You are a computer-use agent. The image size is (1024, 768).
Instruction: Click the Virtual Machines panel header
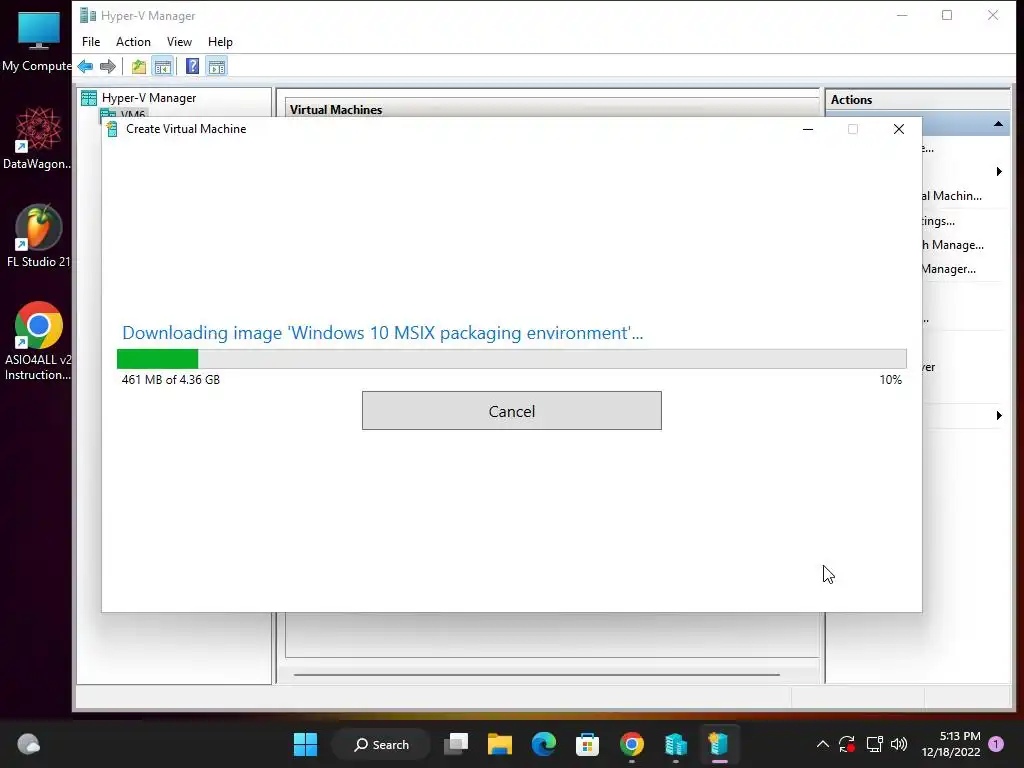336,110
